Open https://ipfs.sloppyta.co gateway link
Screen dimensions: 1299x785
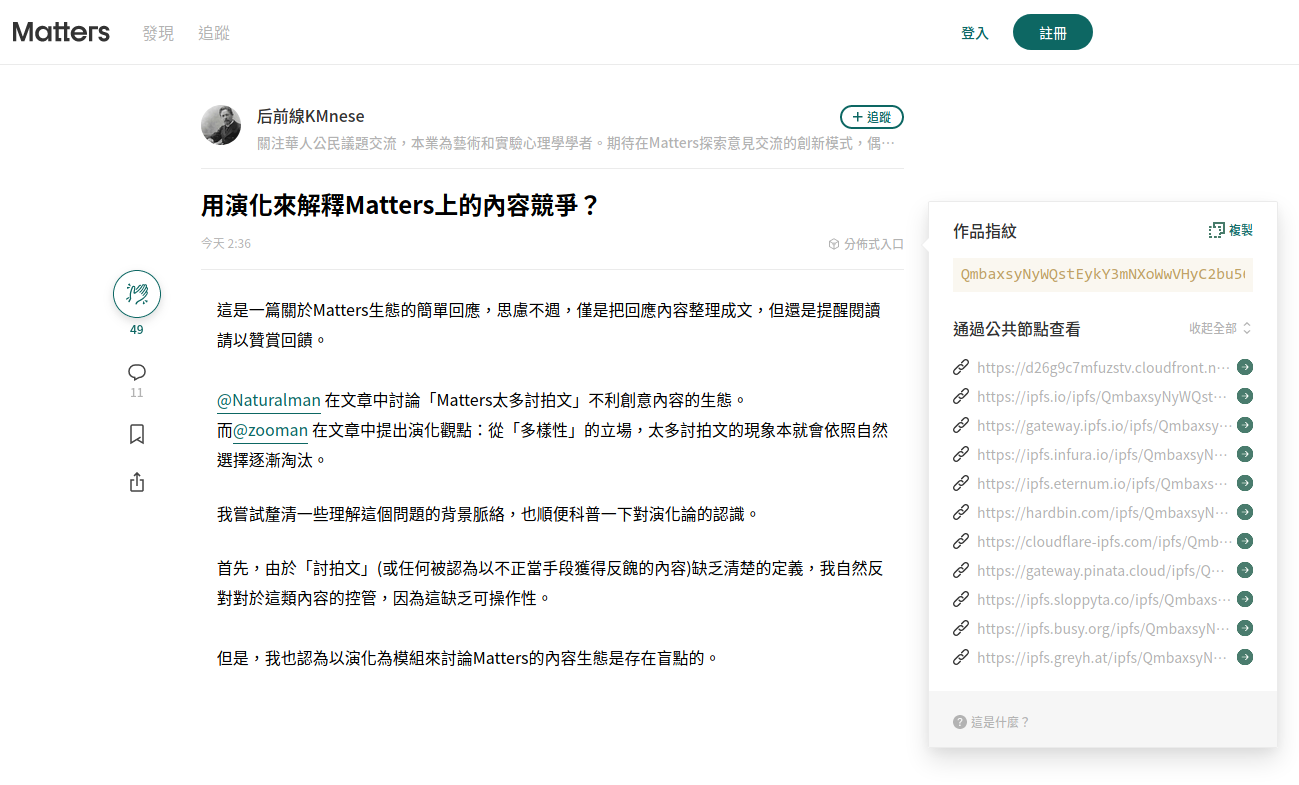(1103, 599)
